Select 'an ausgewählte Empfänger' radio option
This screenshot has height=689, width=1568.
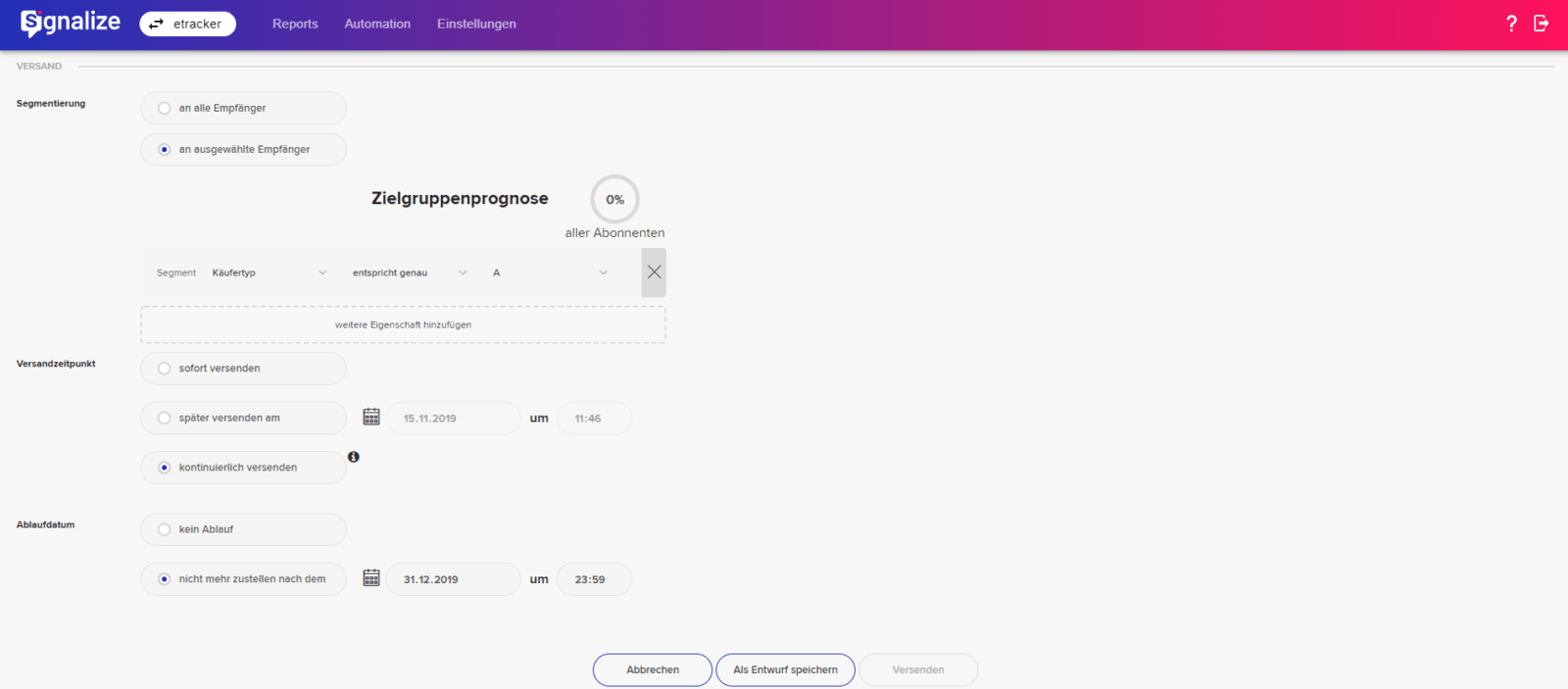click(x=243, y=149)
